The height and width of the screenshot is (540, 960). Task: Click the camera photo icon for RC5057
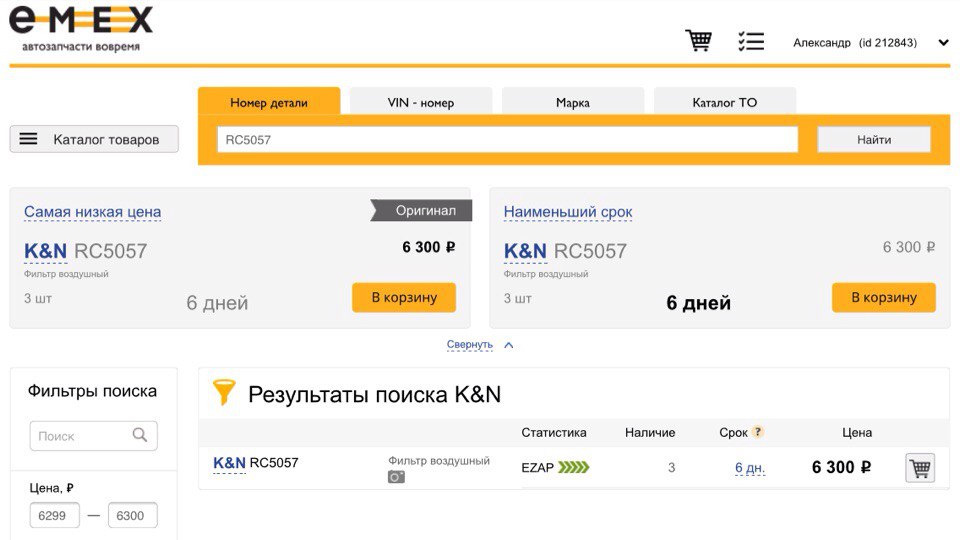coord(397,477)
